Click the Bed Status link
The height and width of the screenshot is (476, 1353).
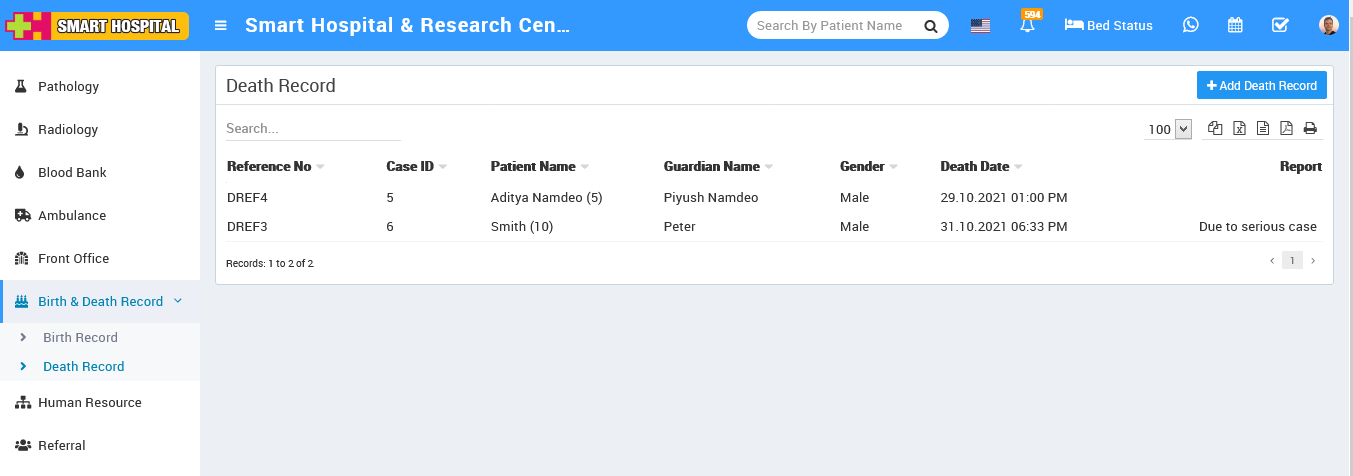[x=1108, y=26]
